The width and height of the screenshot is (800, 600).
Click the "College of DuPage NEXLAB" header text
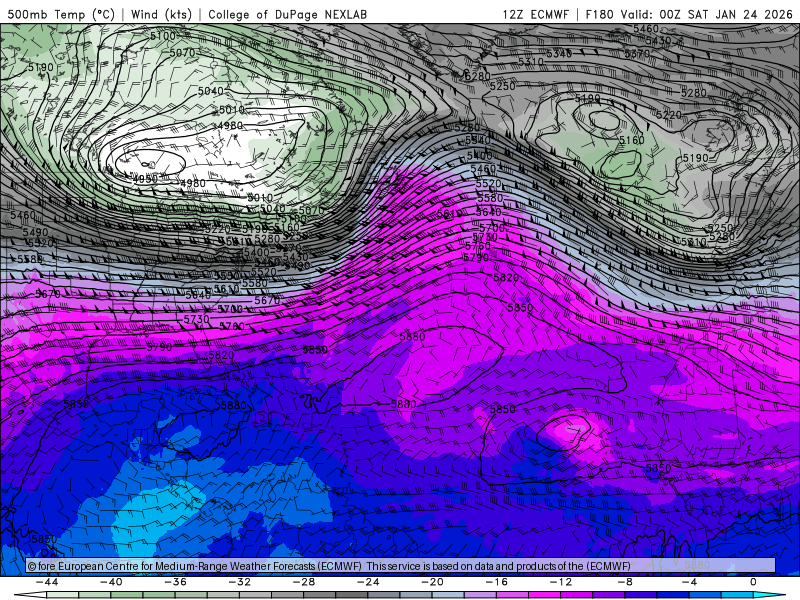pos(287,14)
